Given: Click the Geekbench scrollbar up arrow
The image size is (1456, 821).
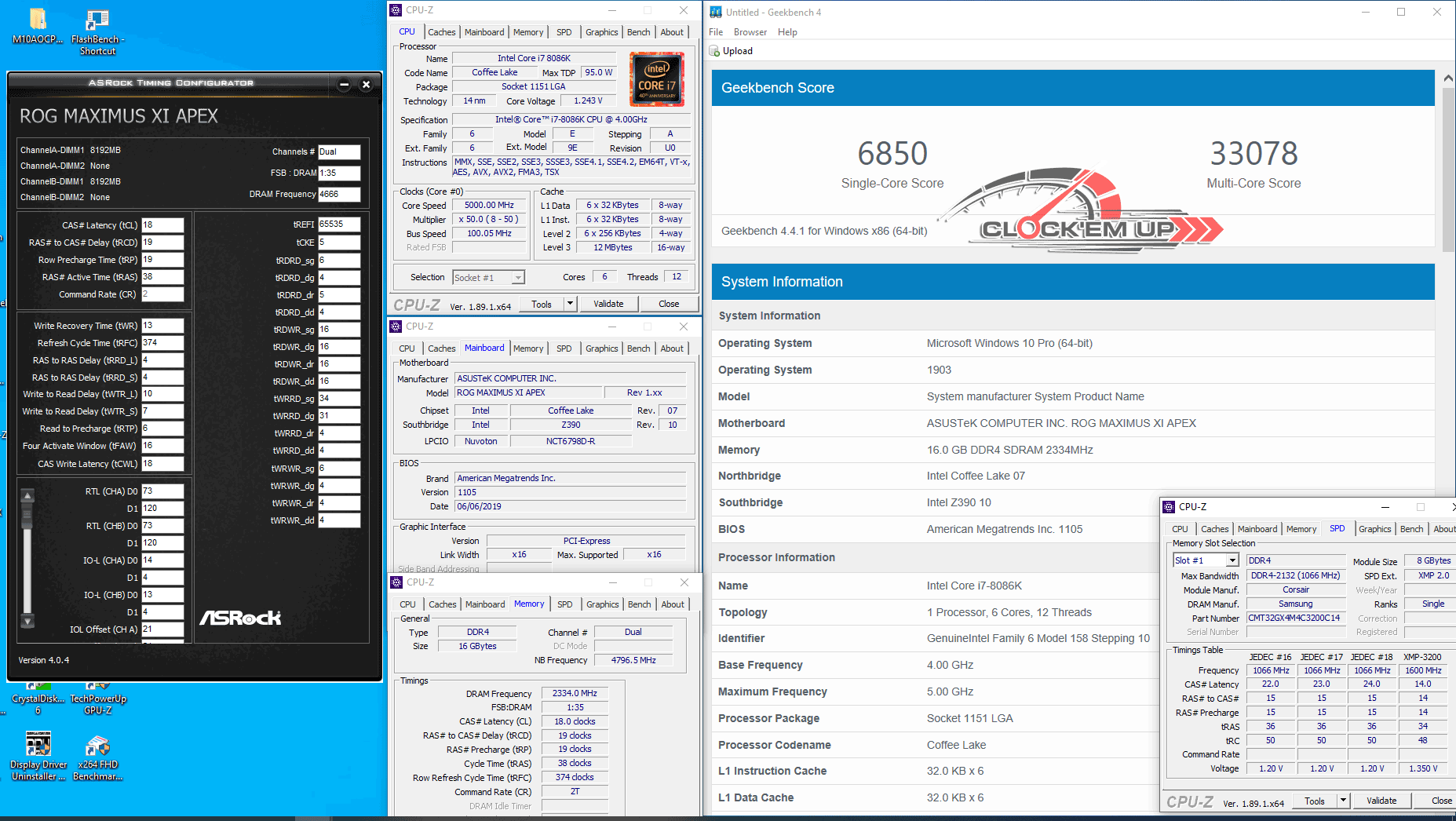Looking at the screenshot, I should click(1448, 78).
